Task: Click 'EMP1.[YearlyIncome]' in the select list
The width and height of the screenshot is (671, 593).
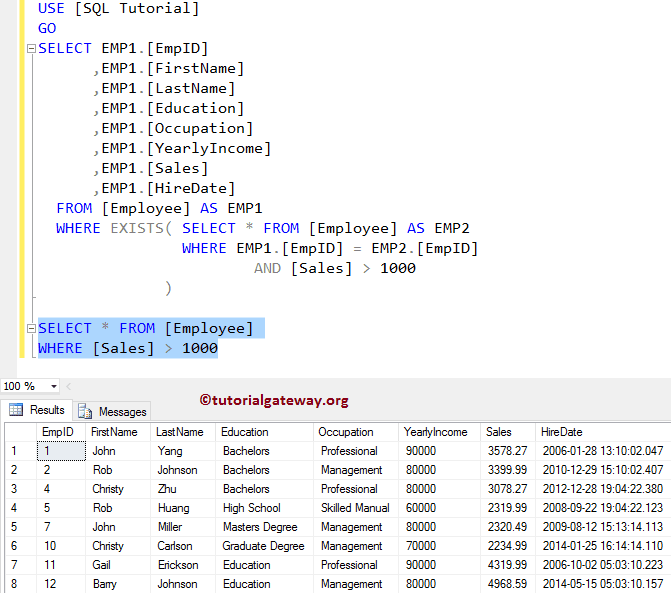Action: (x=186, y=148)
